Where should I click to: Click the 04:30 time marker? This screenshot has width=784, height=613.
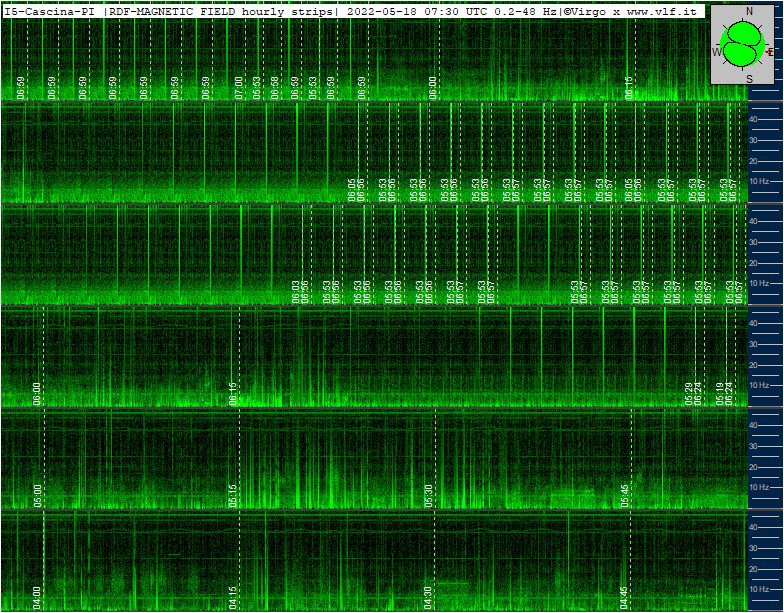pos(429,597)
